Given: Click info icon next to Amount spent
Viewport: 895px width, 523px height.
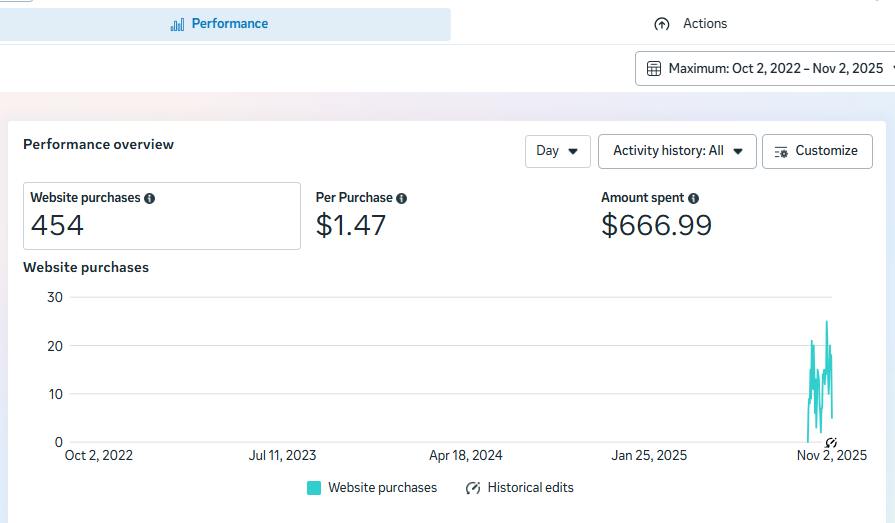Looking at the screenshot, I should tap(693, 198).
